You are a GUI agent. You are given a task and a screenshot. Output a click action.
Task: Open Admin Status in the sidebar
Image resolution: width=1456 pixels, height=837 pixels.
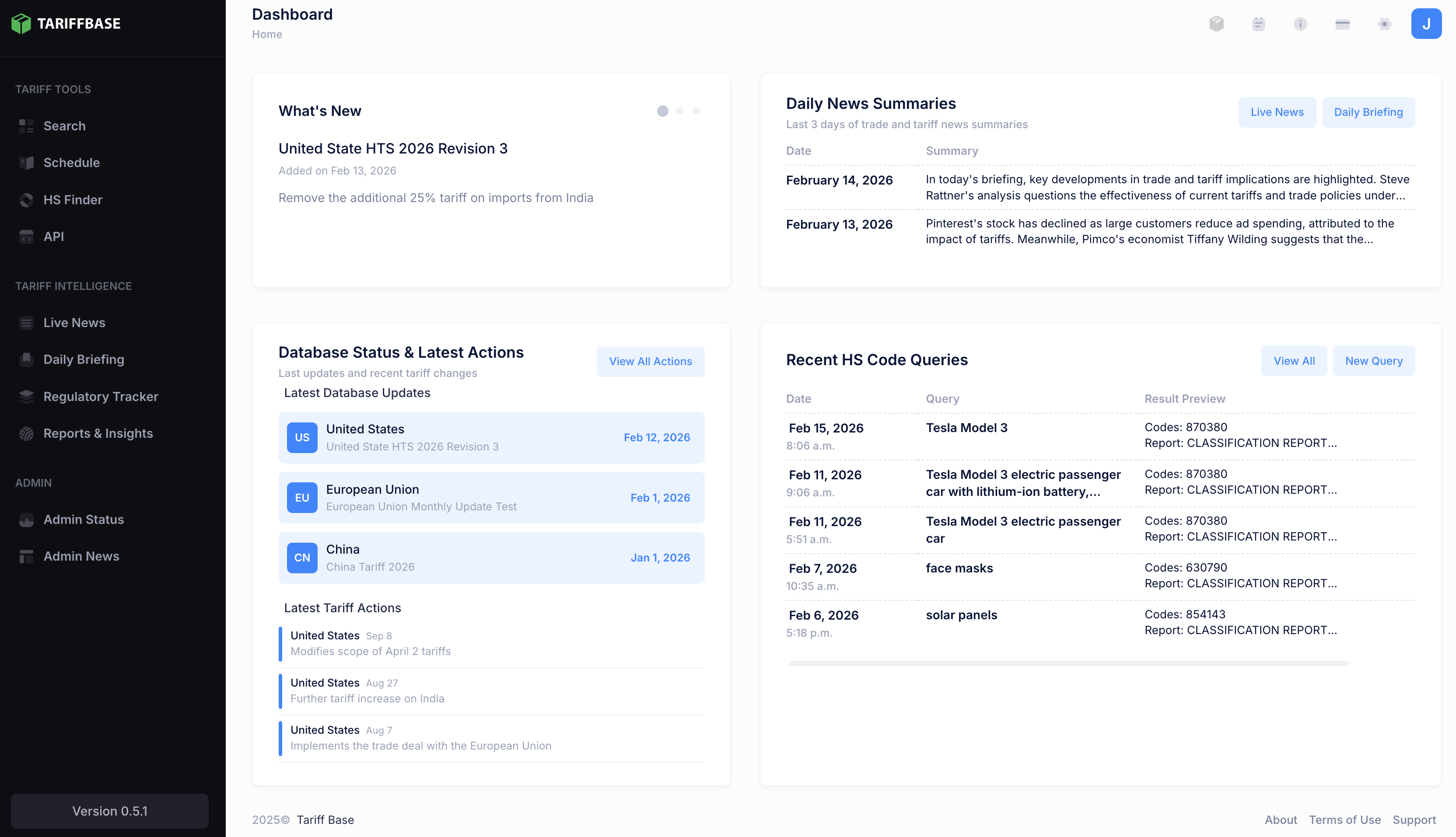pyautogui.click(x=84, y=520)
